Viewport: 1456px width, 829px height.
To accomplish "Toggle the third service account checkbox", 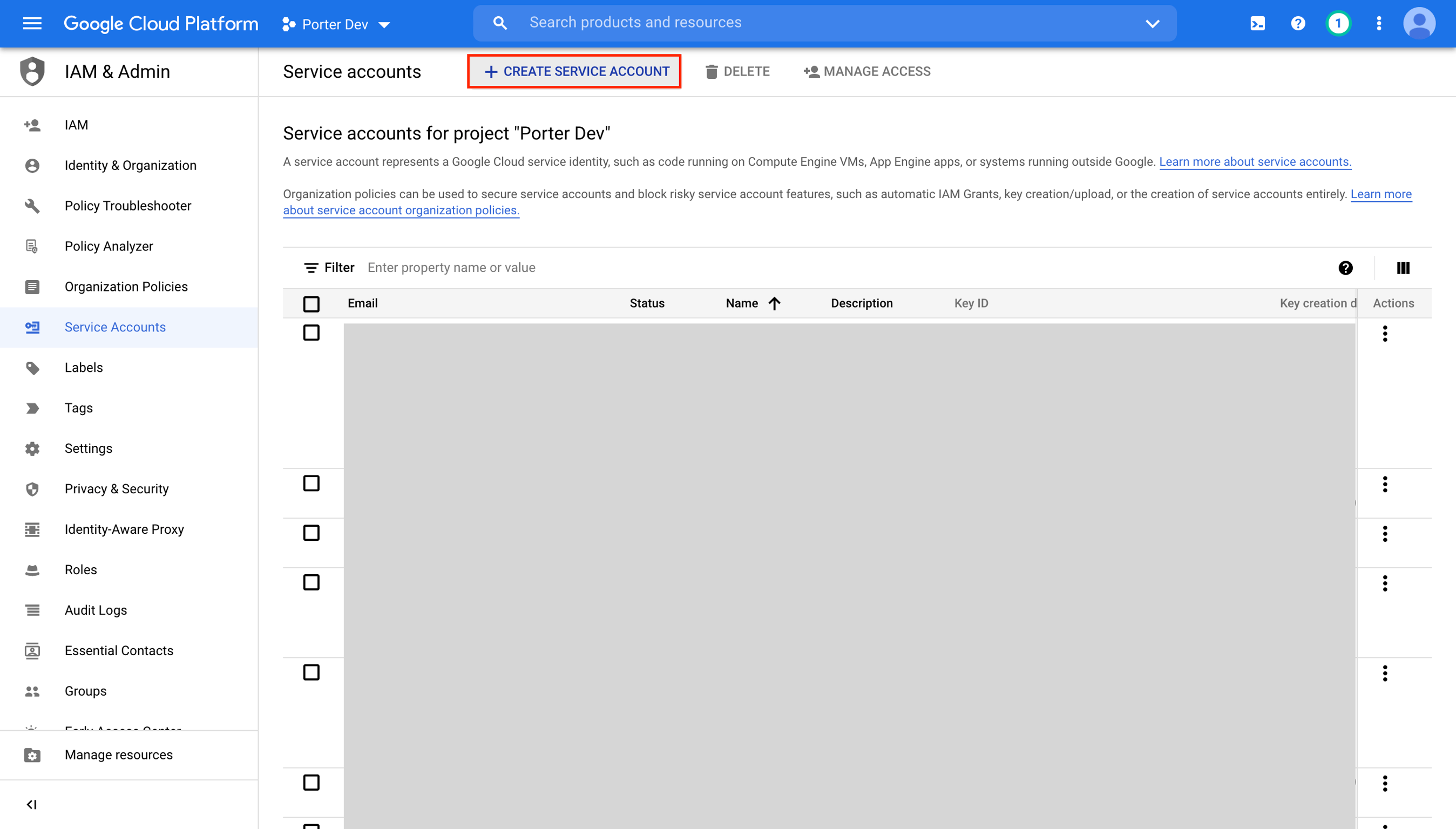I will click(x=312, y=533).
